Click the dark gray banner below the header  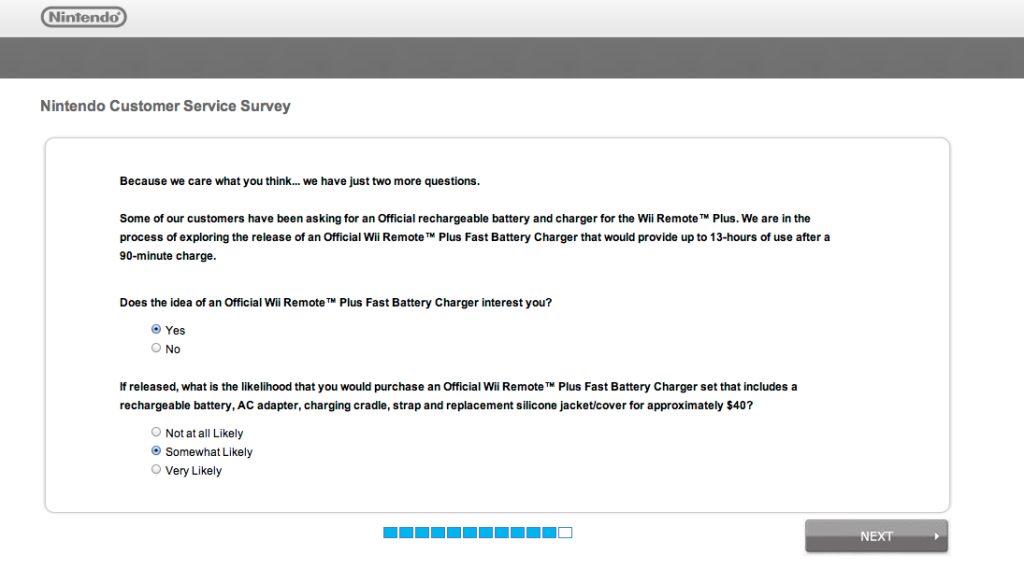pyautogui.click(x=512, y=57)
